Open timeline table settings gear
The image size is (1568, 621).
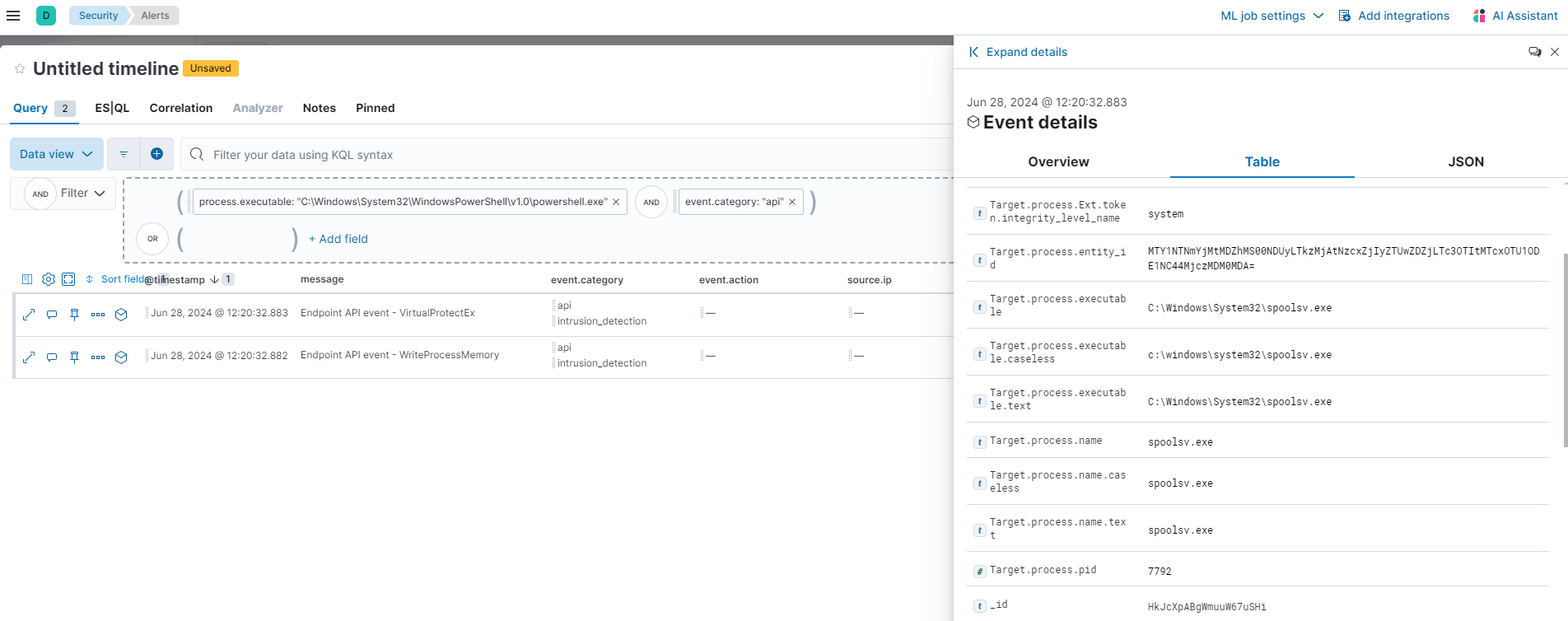49,279
